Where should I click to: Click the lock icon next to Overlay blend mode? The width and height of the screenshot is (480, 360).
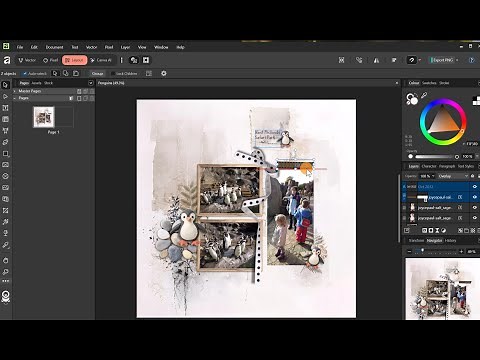[472, 176]
